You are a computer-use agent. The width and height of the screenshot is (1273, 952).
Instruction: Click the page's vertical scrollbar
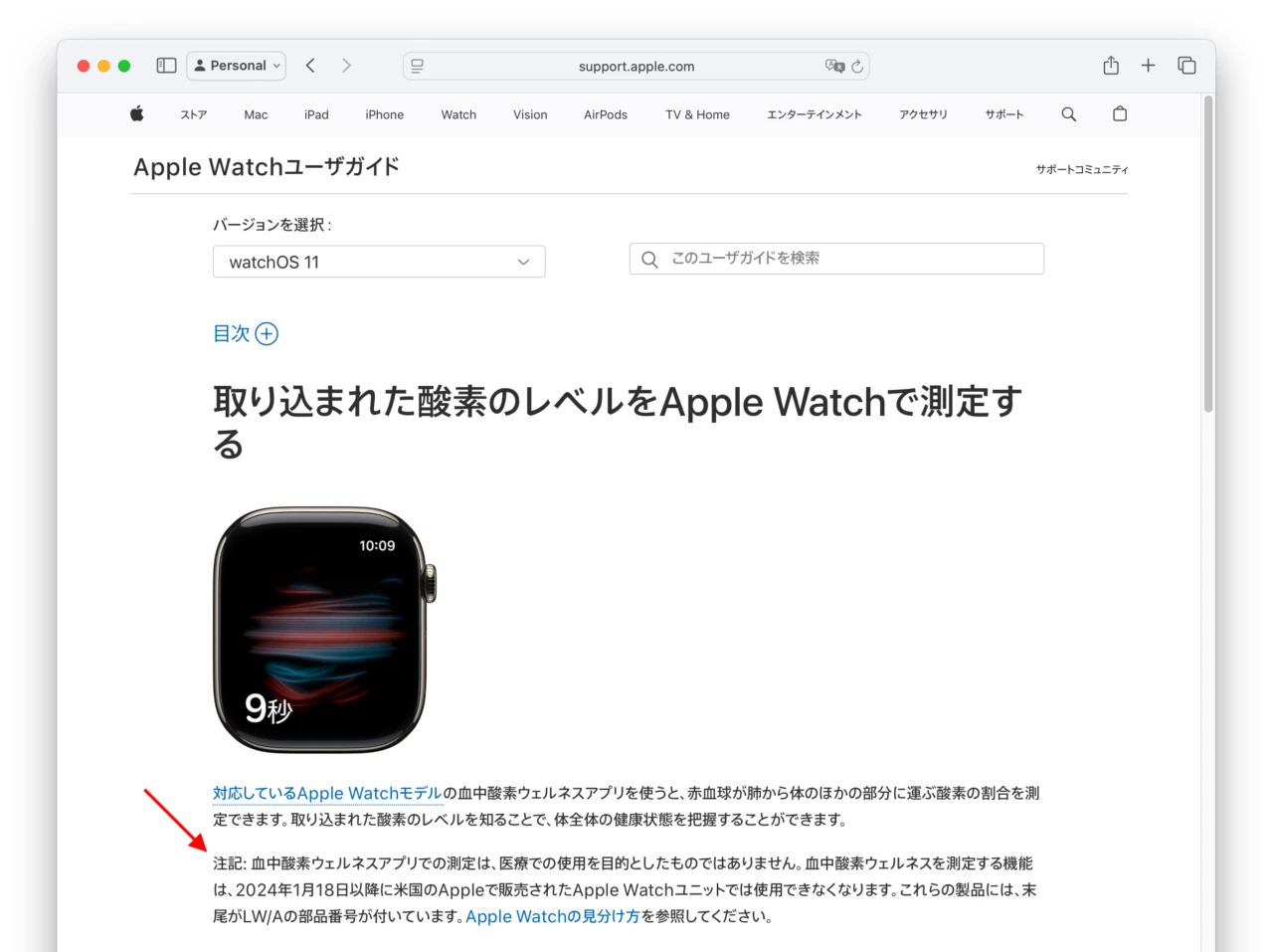1208,254
